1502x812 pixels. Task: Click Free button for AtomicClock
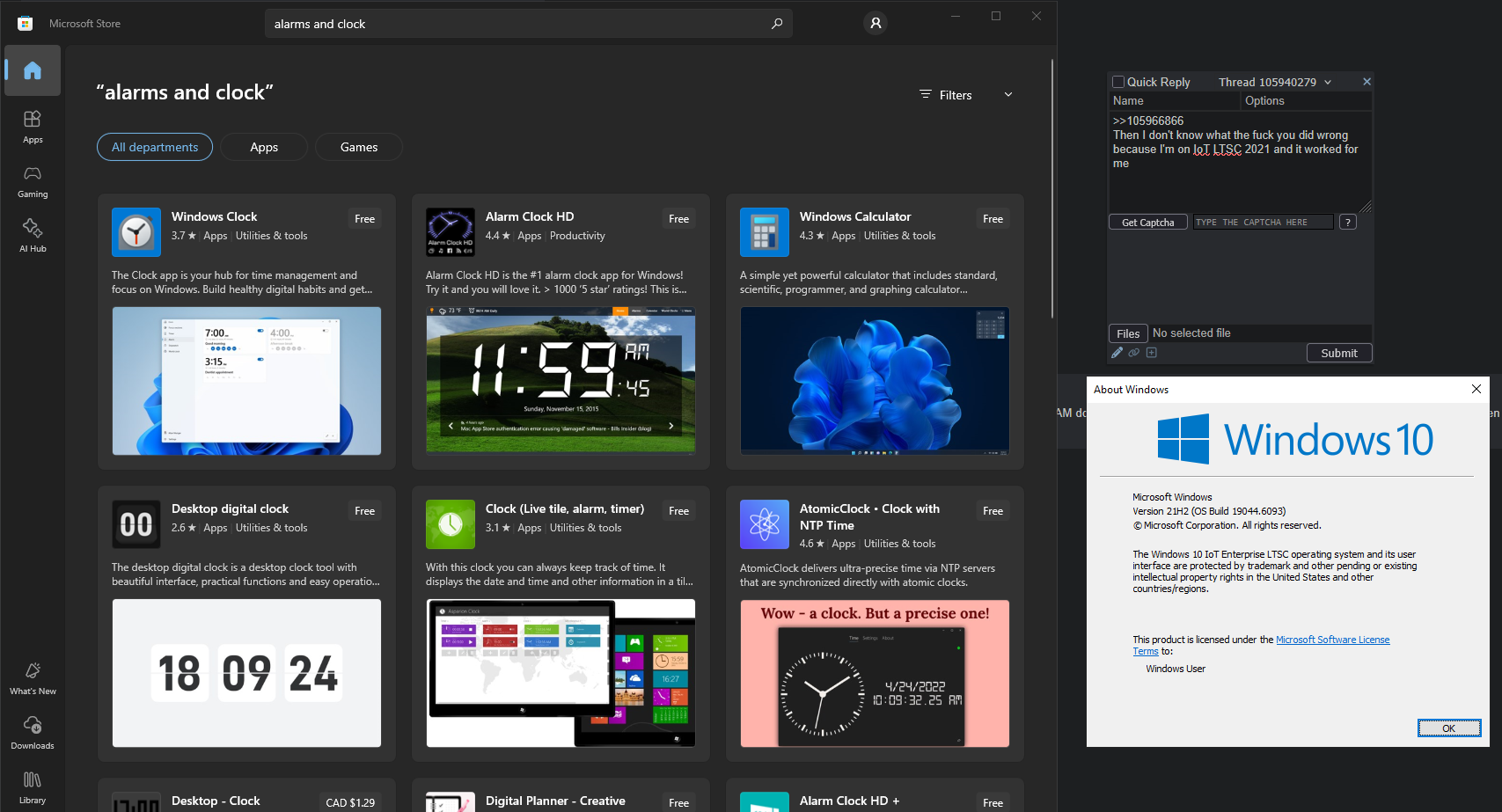pyautogui.click(x=993, y=511)
